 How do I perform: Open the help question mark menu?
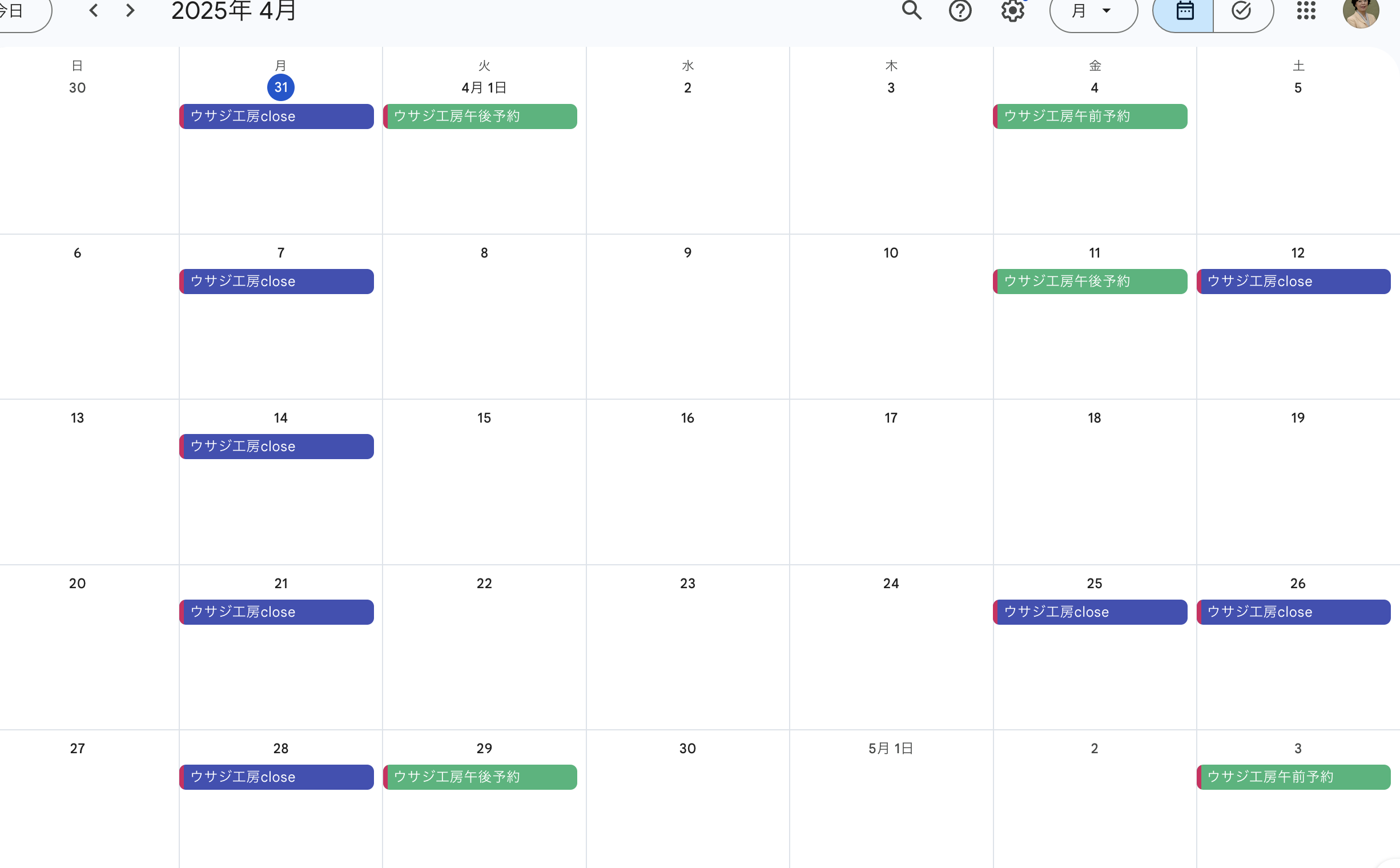[960, 10]
